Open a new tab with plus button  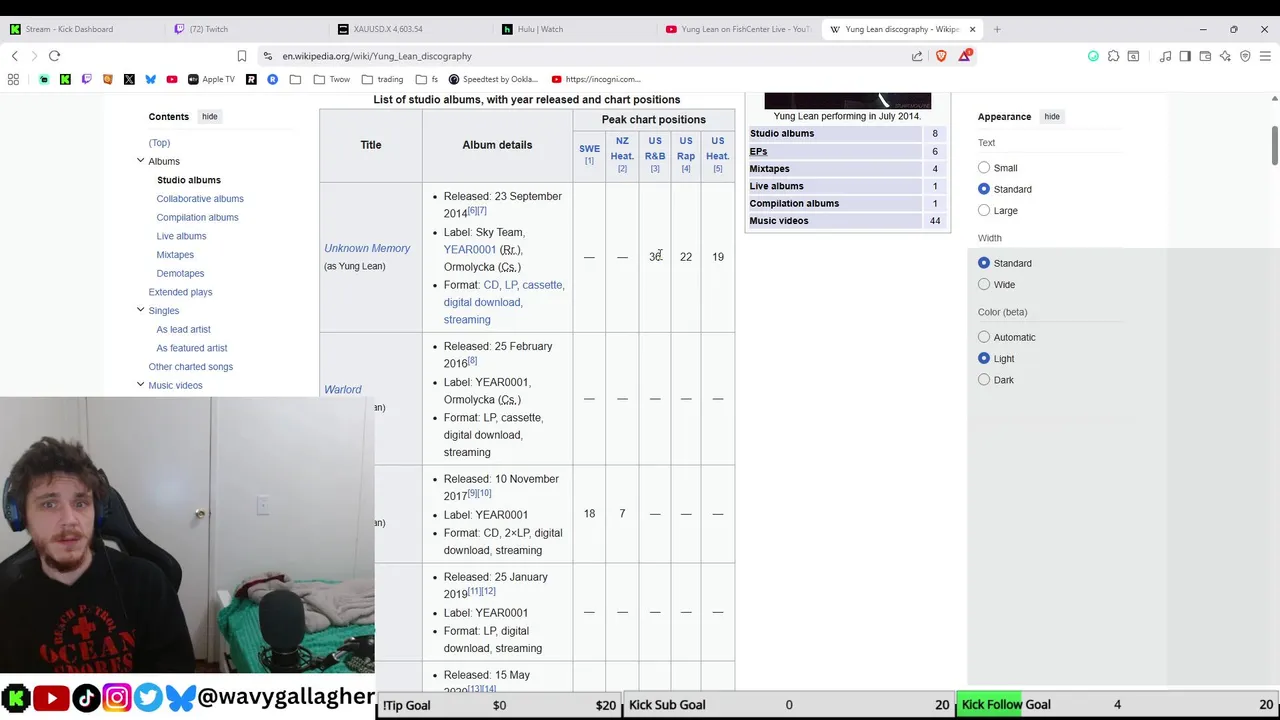coord(997,29)
